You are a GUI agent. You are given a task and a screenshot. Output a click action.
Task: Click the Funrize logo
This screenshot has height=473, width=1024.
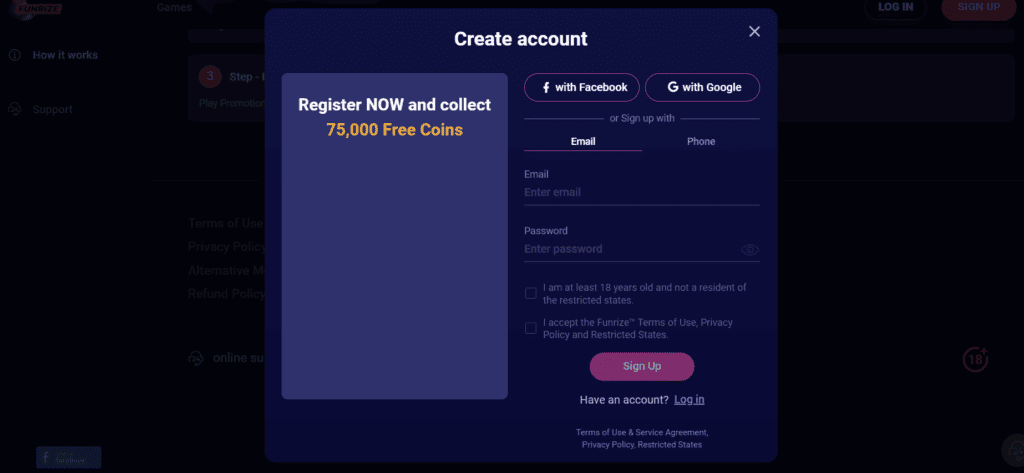36,8
